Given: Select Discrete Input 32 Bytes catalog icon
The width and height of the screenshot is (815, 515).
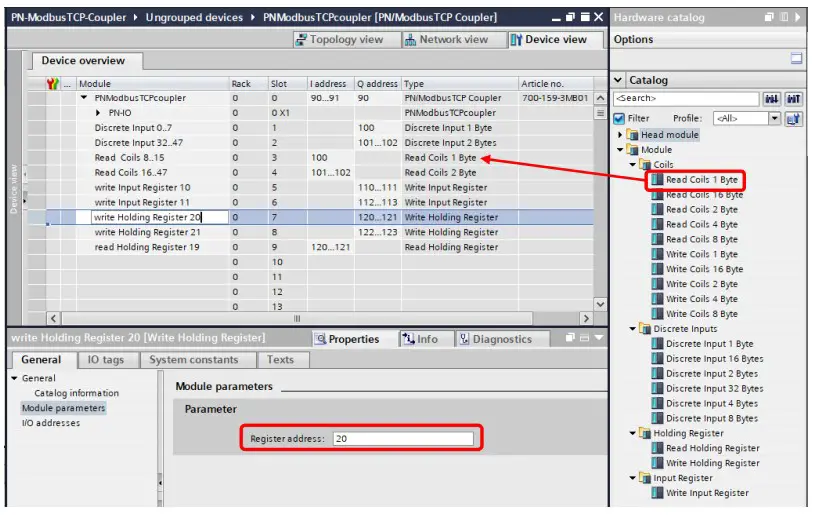Looking at the screenshot, I should point(657,389).
